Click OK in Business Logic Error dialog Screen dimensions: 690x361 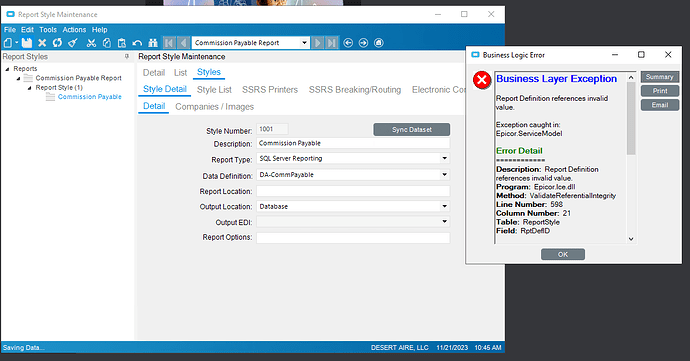point(563,254)
